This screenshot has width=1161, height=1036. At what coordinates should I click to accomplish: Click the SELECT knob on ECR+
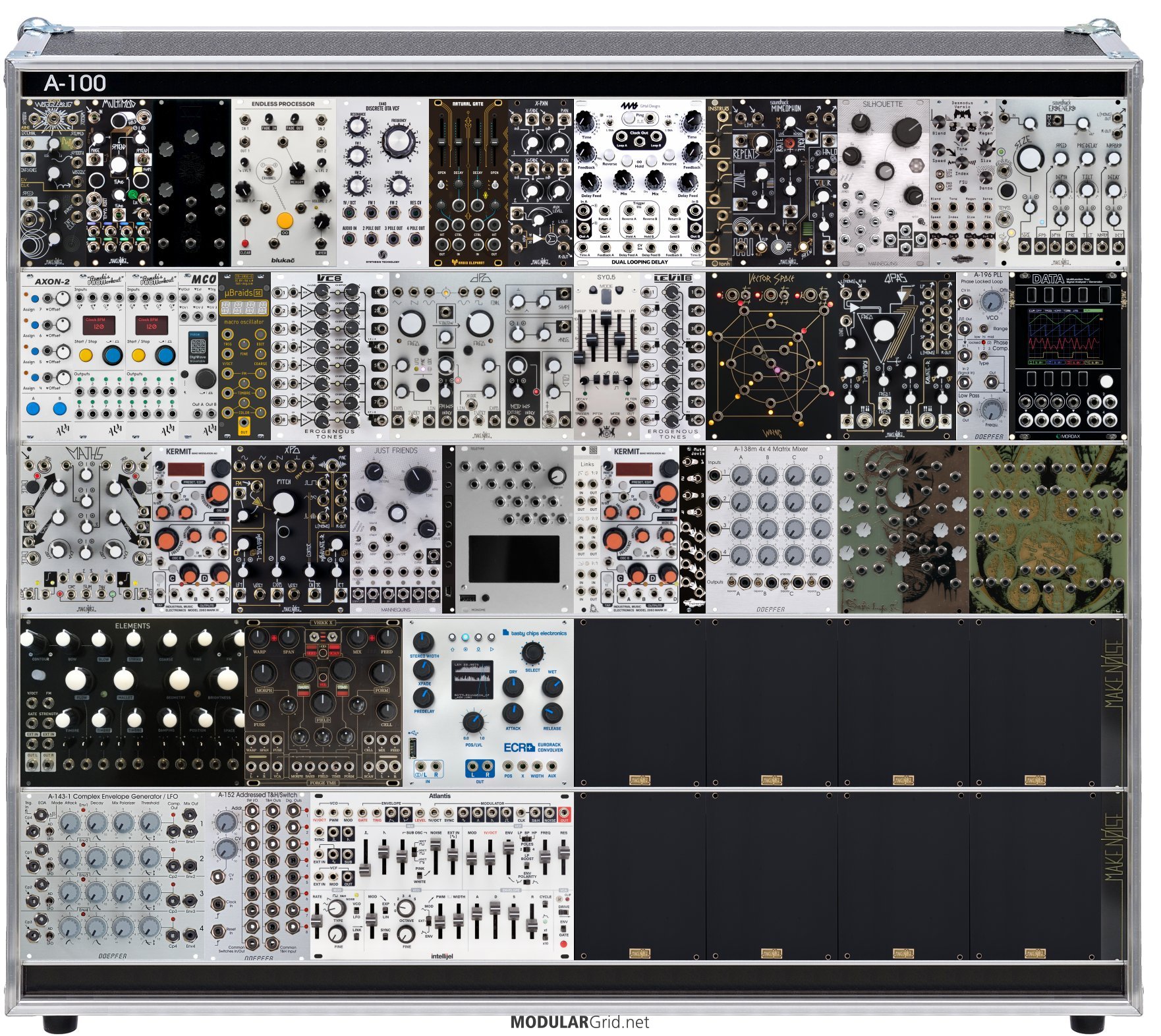tap(532, 653)
